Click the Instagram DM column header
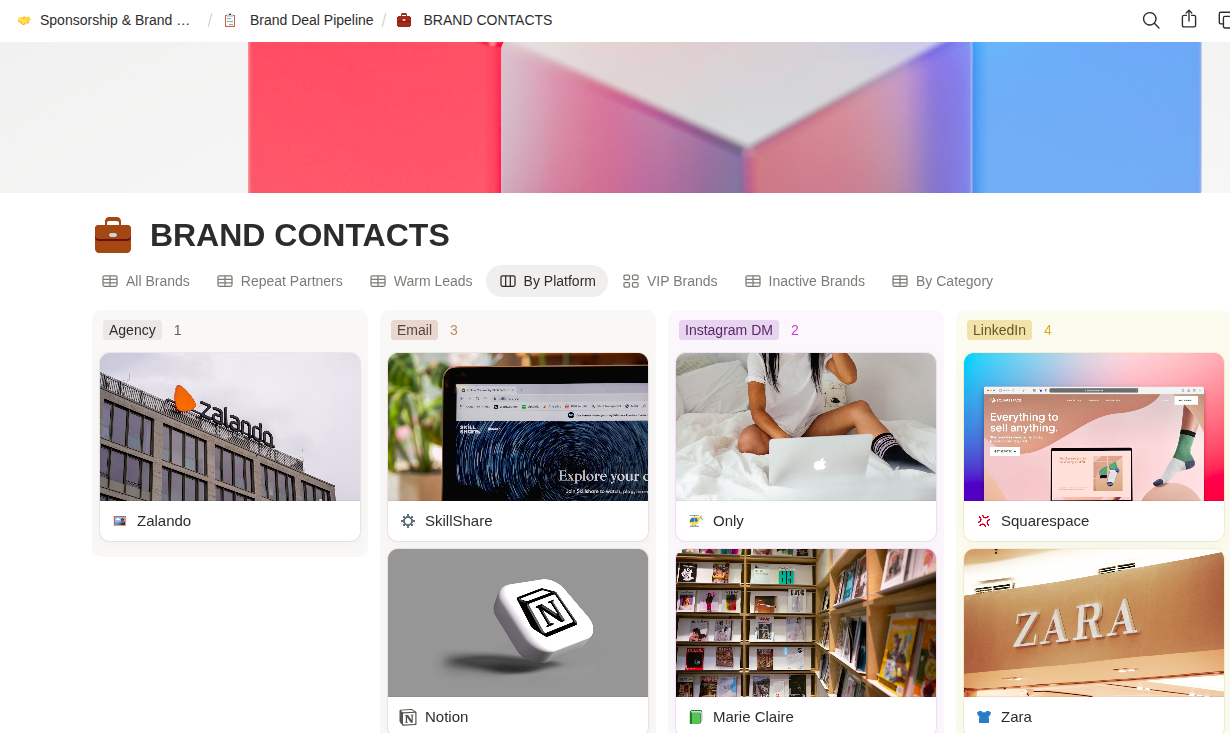Viewport: 1230px width, 733px height. [729, 330]
